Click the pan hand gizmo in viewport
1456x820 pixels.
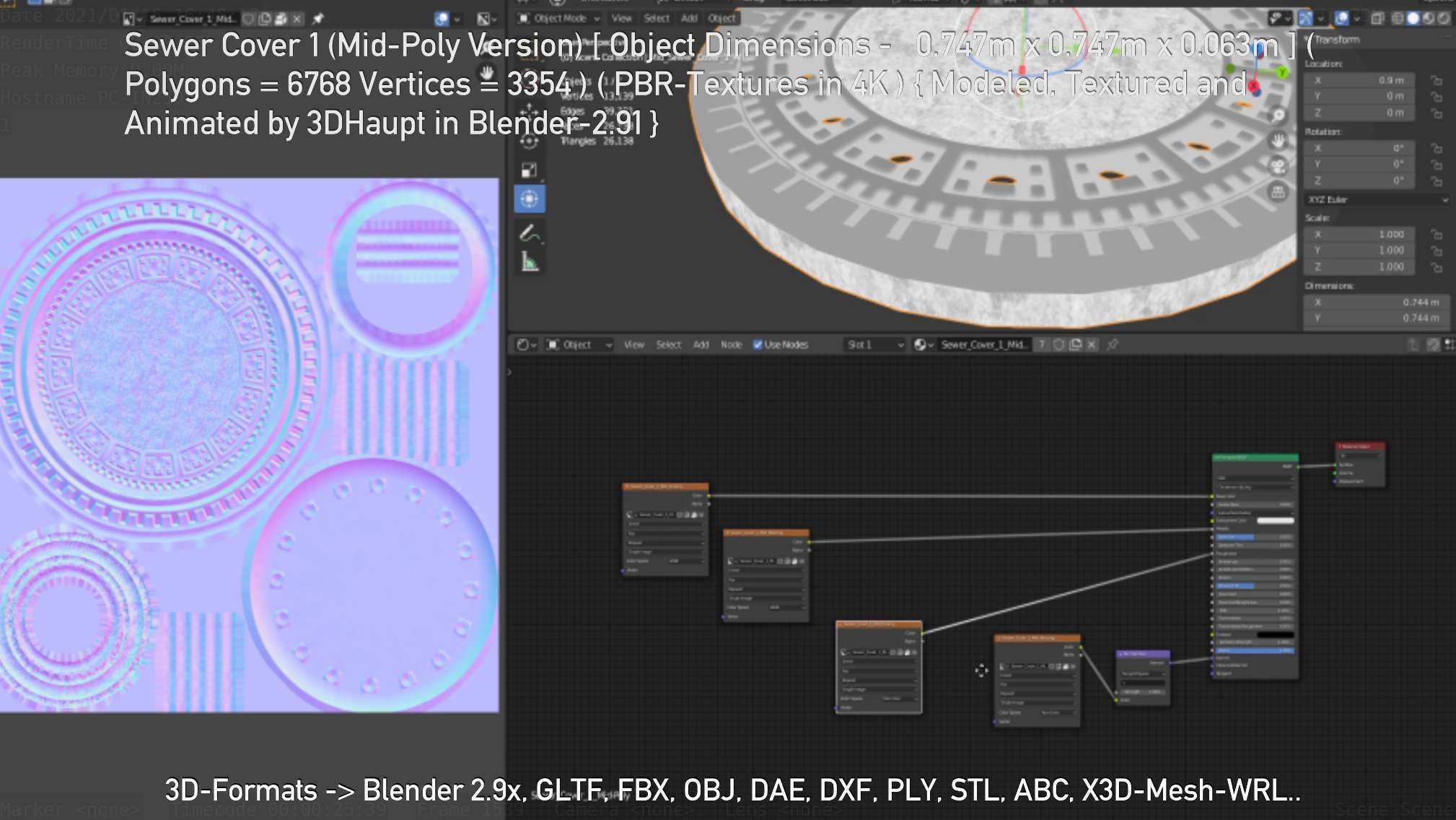click(x=1278, y=141)
